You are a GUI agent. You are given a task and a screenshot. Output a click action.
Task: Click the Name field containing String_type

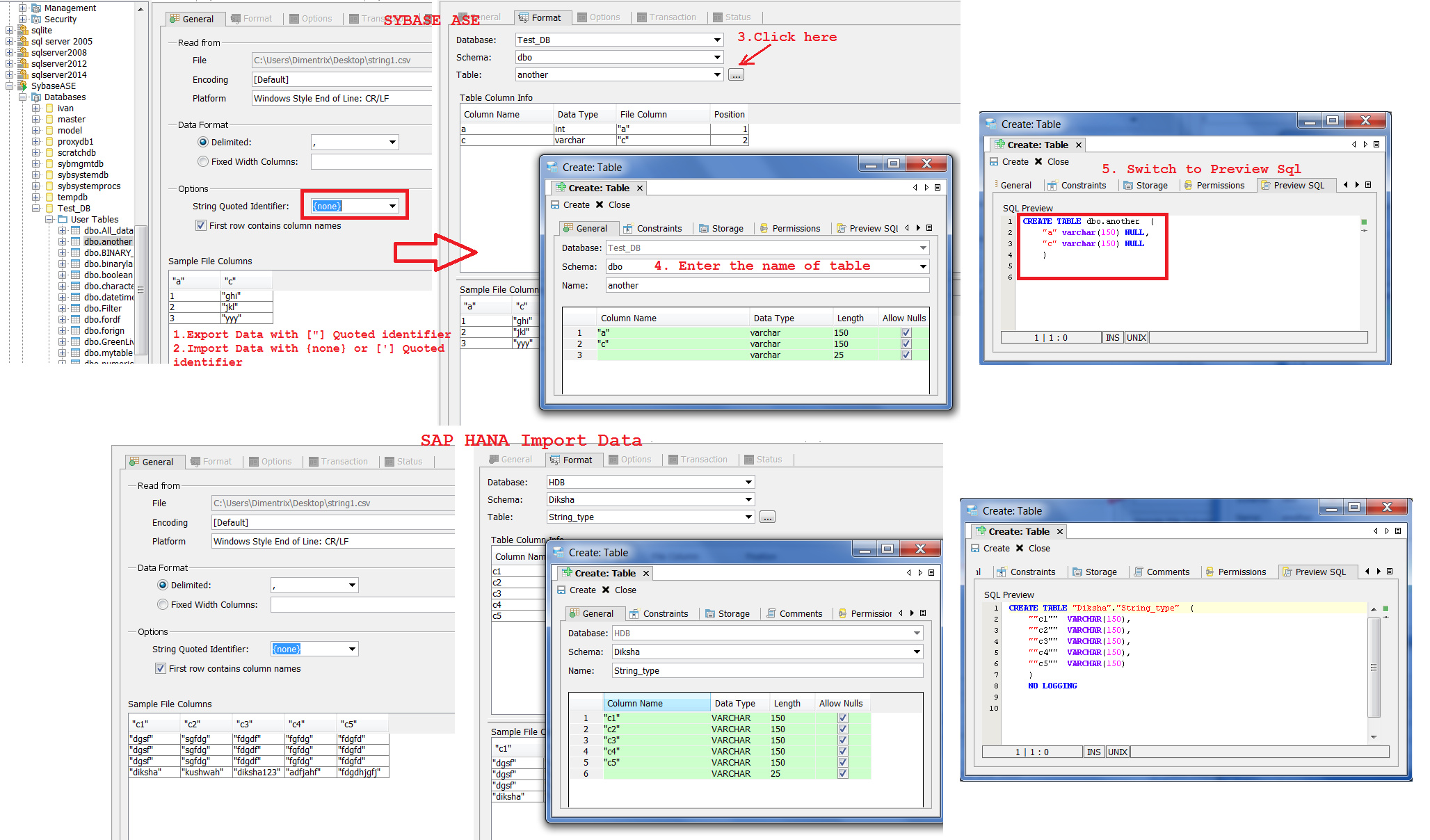pos(767,671)
